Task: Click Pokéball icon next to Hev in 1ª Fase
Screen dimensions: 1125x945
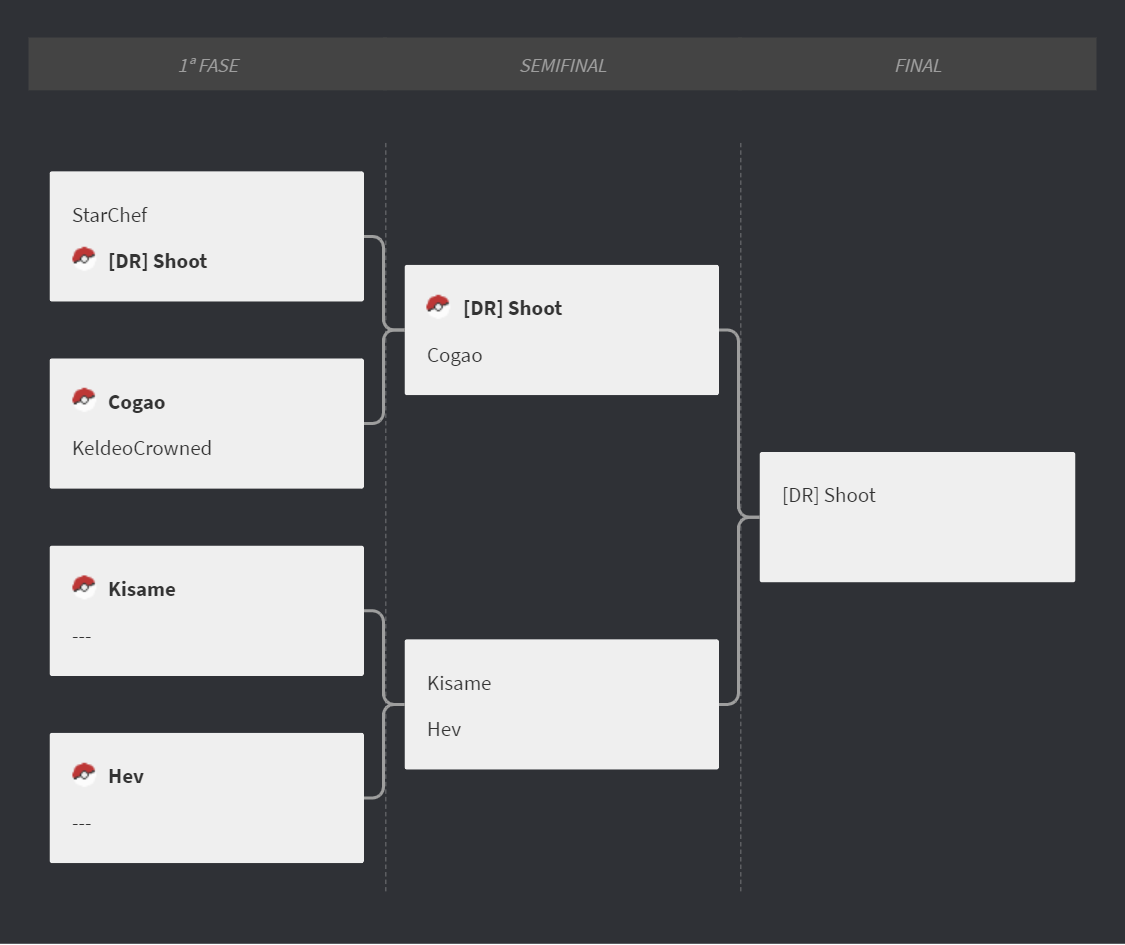Action: coord(84,774)
